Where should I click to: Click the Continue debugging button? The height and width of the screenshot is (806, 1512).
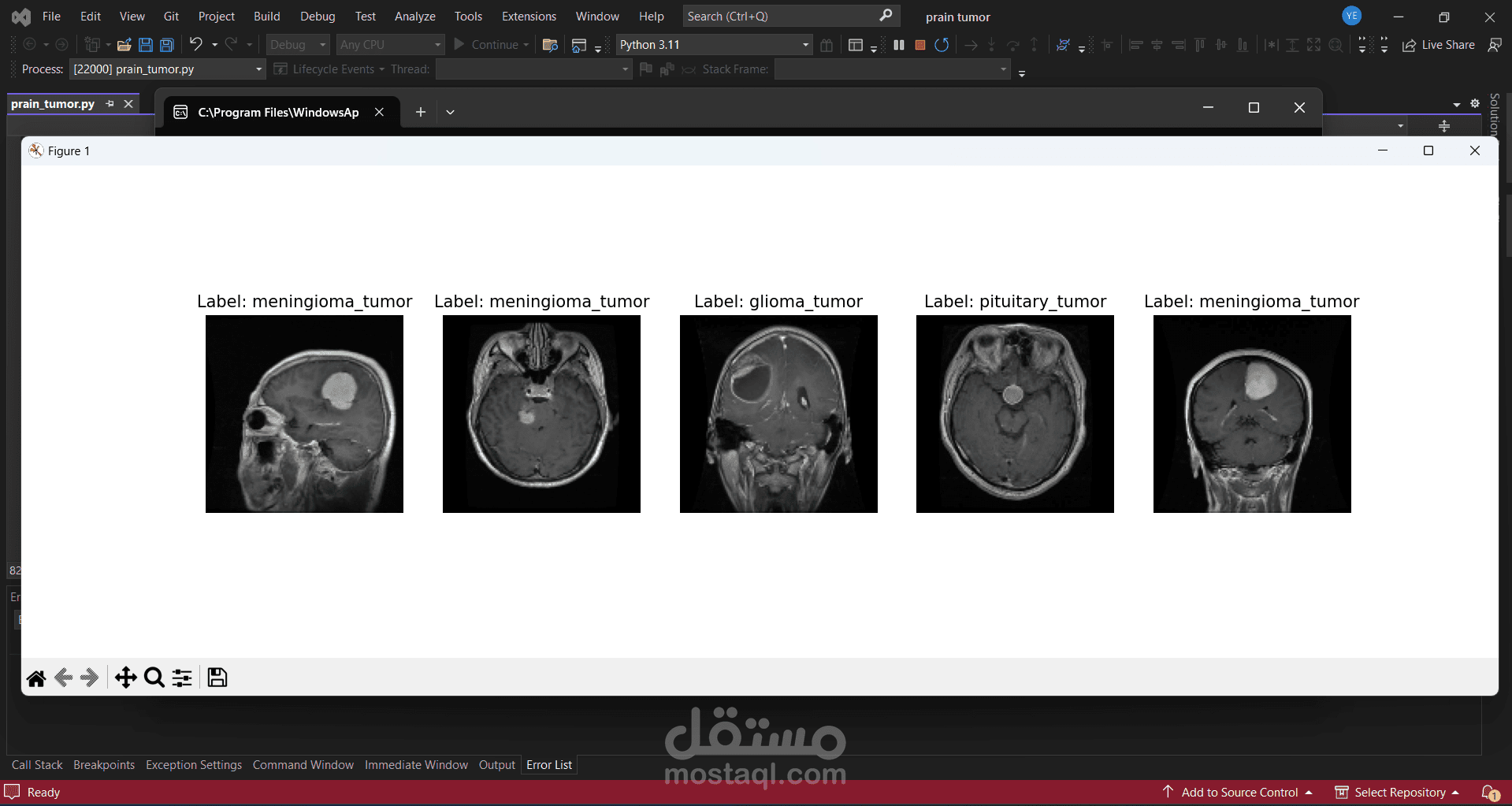click(x=487, y=45)
